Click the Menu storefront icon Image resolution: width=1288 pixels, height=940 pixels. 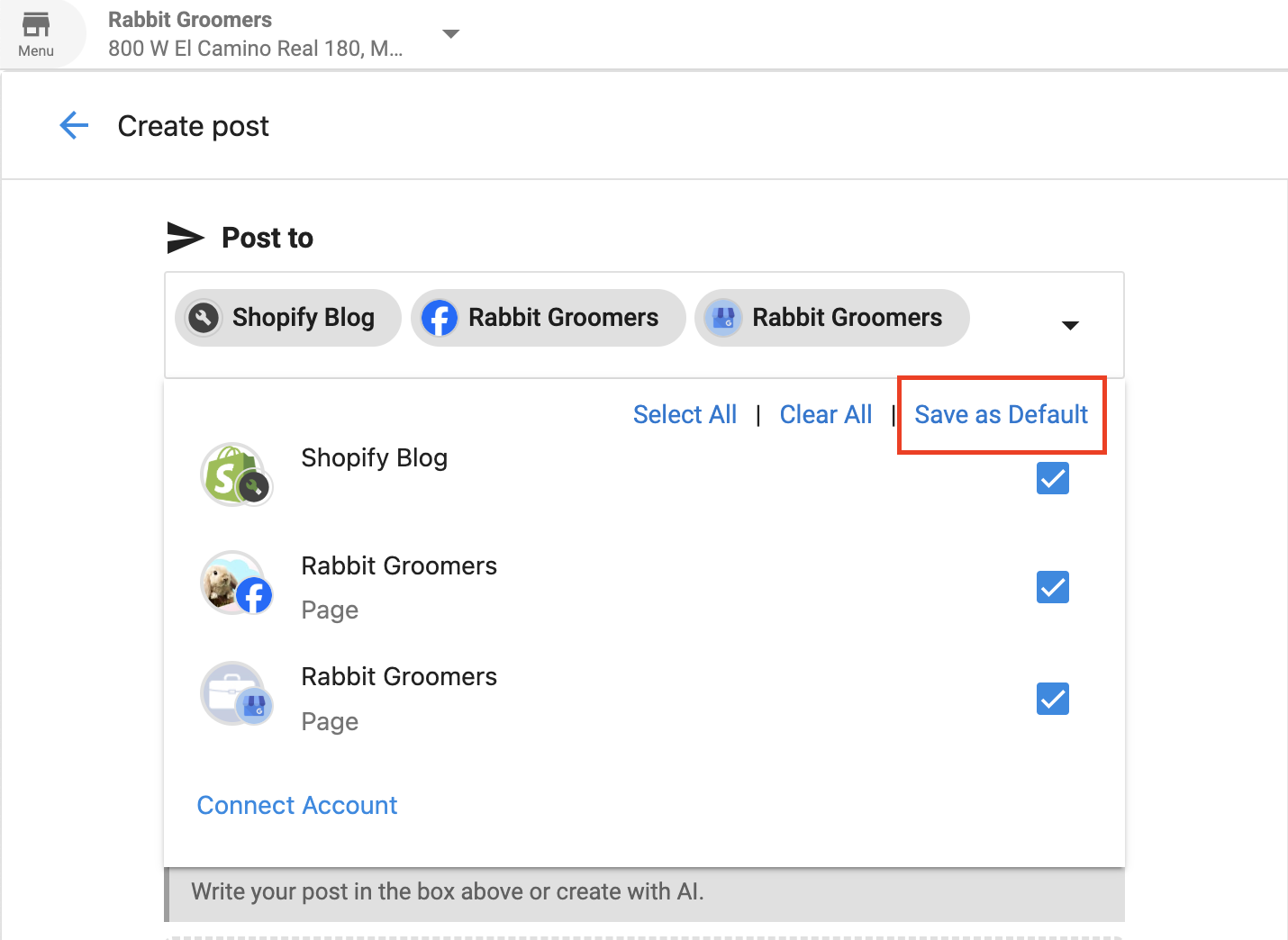pyautogui.click(x=36, y=27)
